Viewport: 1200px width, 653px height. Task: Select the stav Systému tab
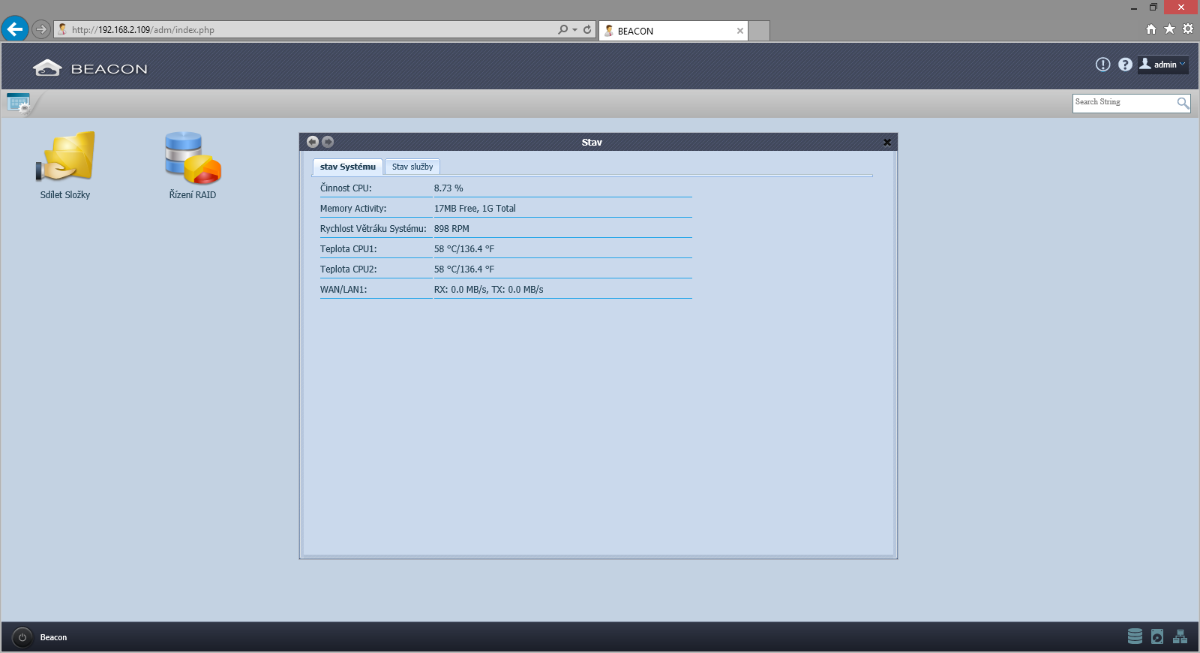pyautogui.click(x=348, y=167)
